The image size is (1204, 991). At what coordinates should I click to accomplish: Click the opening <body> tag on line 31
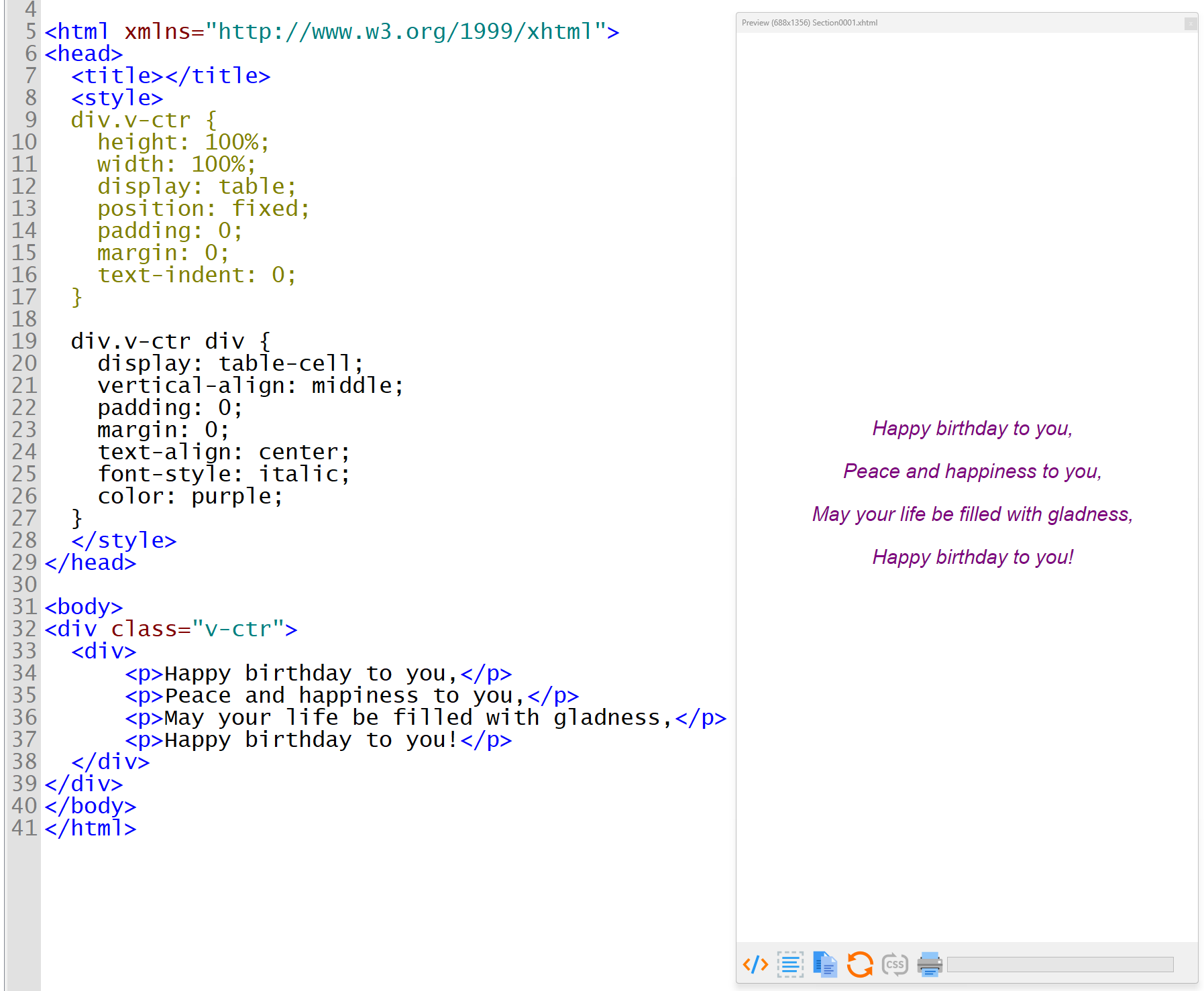point(84,607)
